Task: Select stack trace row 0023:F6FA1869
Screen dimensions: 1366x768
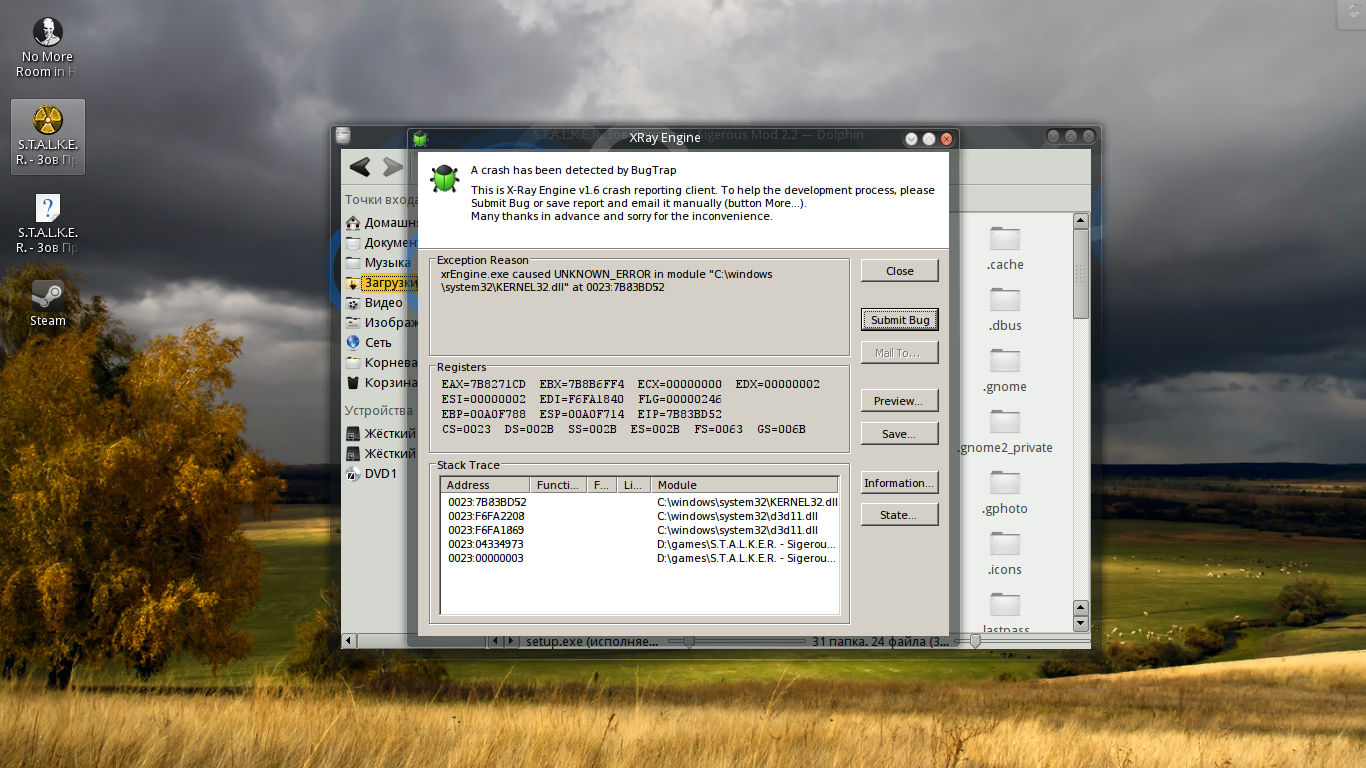Action: point(639,530)
